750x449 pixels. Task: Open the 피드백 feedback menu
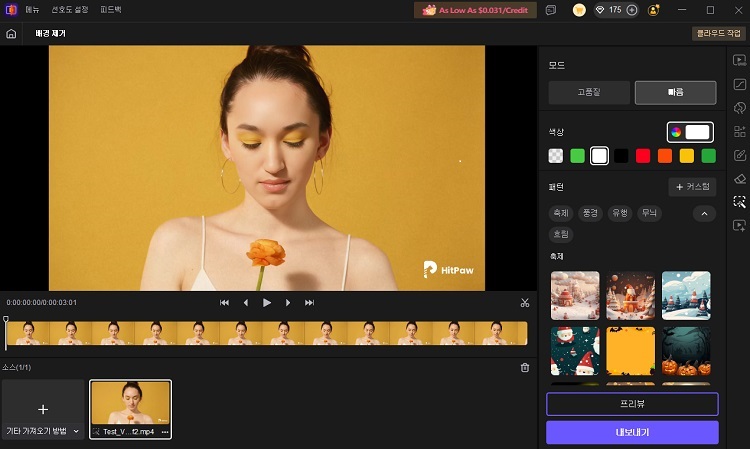(x=110, y=10)
